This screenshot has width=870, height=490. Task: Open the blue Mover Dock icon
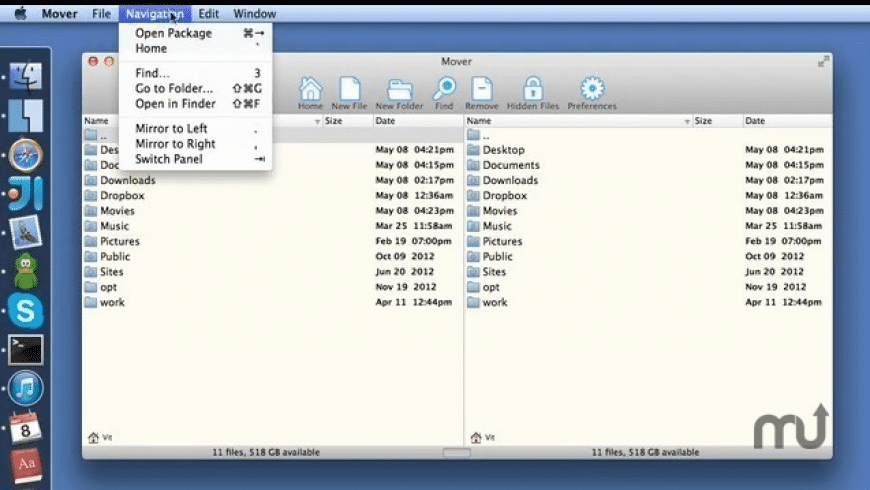click(26, 115)
